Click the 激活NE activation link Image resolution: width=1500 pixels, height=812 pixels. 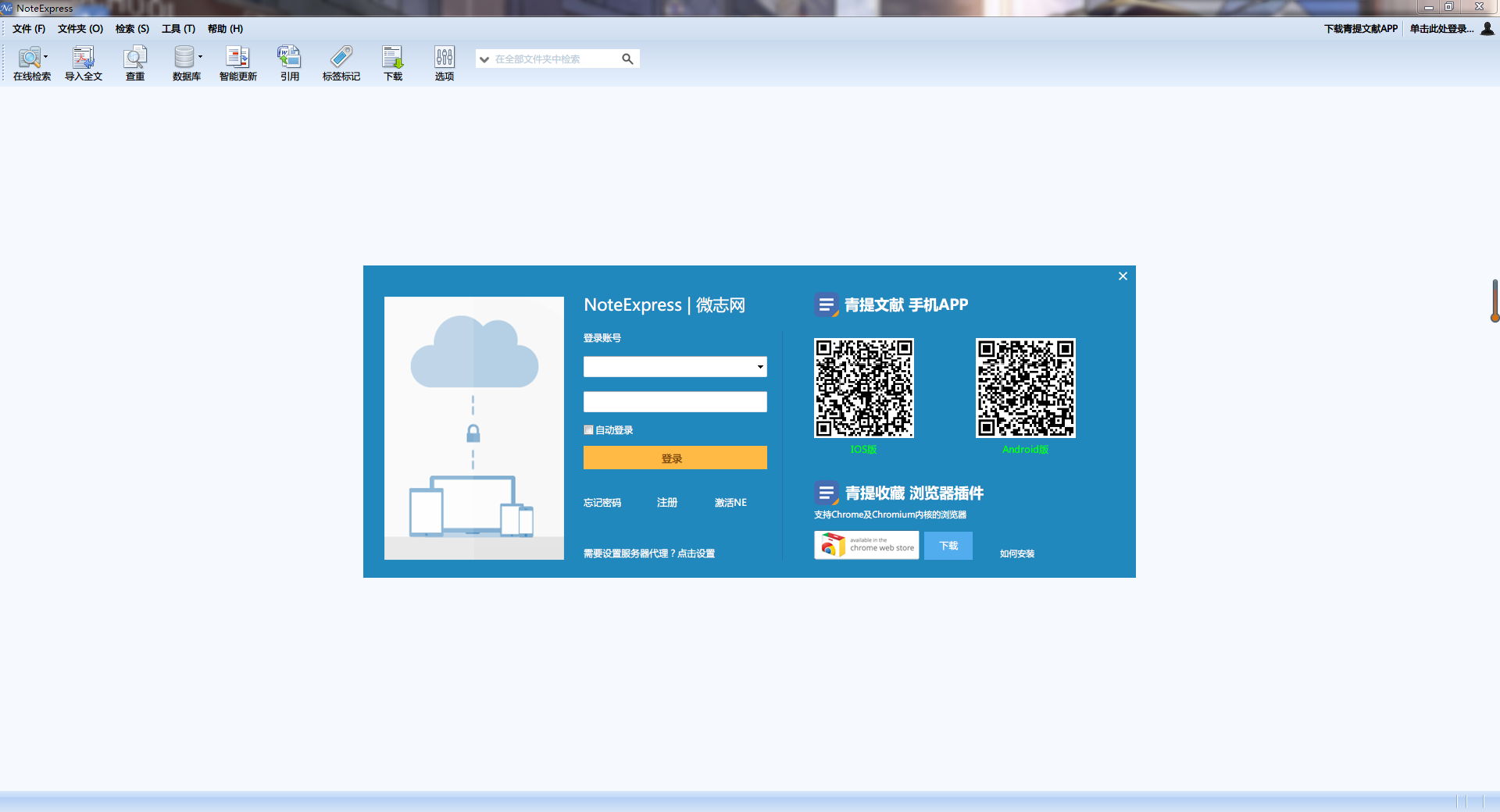click(x=730, y=503)
